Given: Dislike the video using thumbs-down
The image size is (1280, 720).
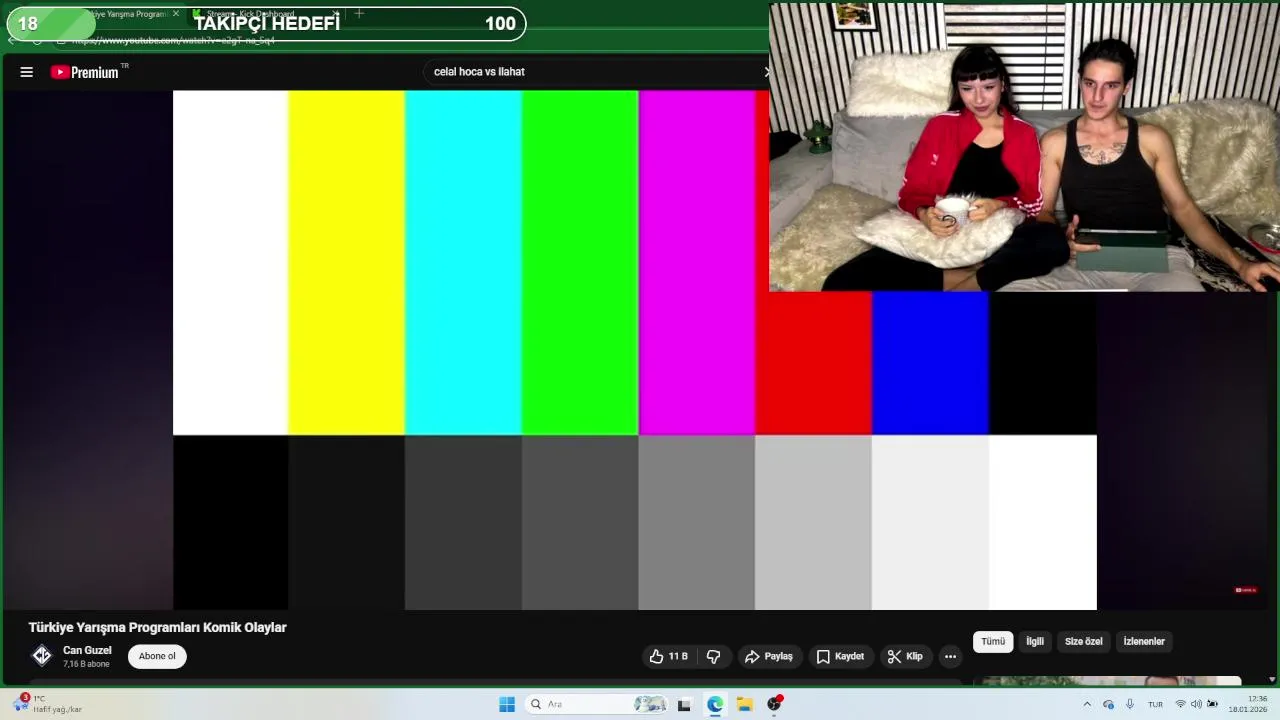Looking at the screenshot, I should click(713, 656).
